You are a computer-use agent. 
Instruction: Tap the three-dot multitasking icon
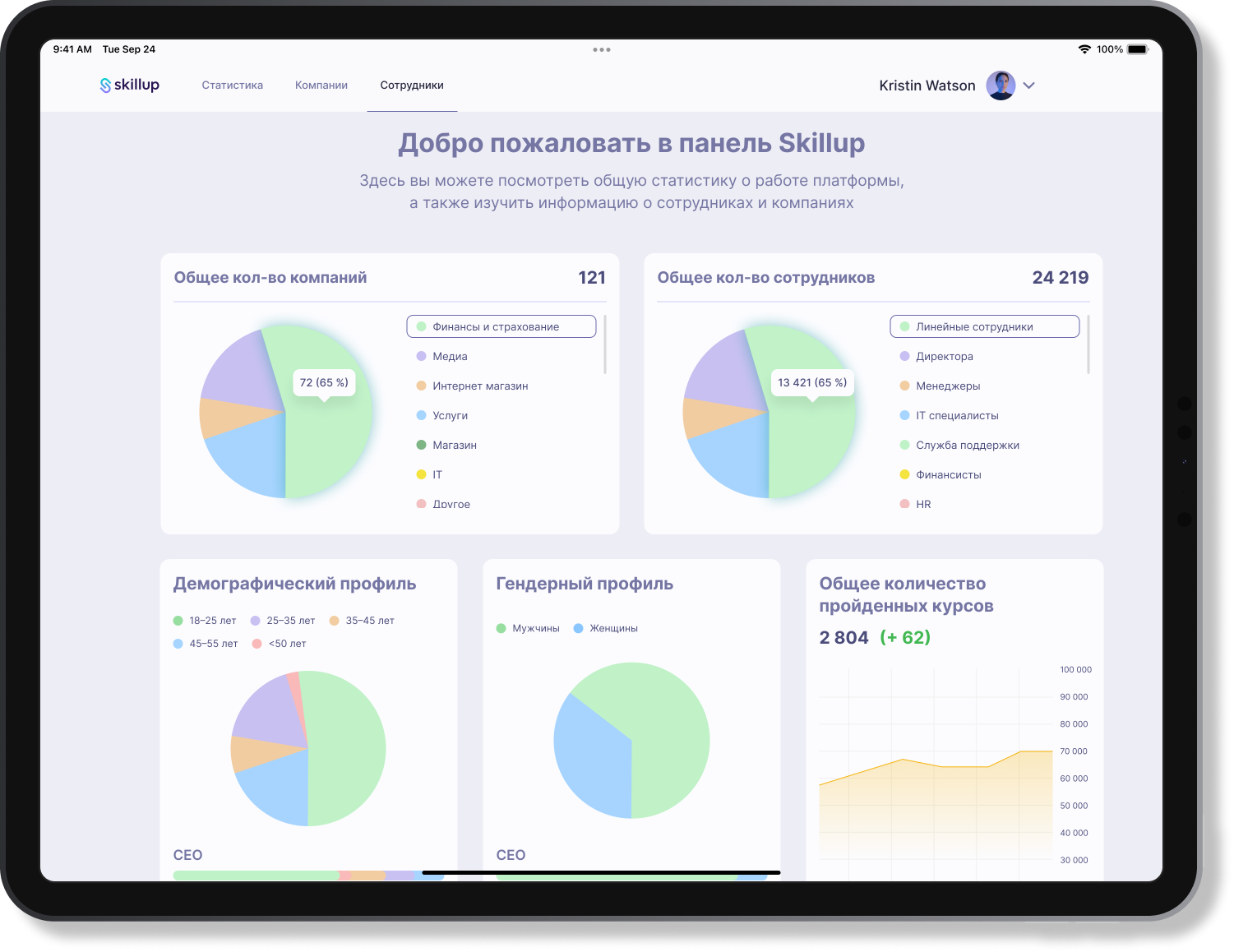pos(602,49)
